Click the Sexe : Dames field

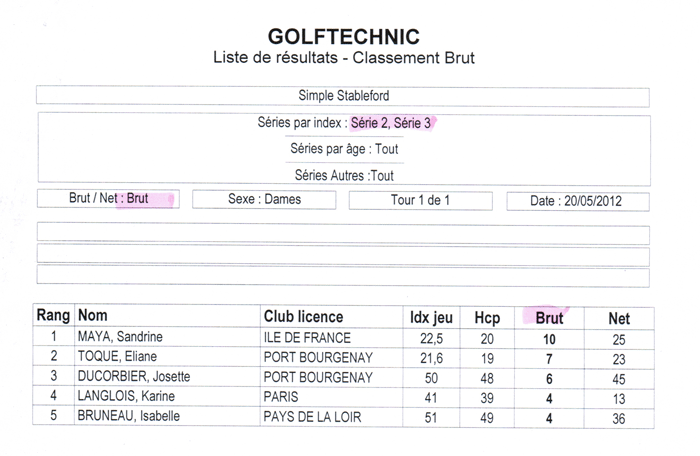[264, 199]
